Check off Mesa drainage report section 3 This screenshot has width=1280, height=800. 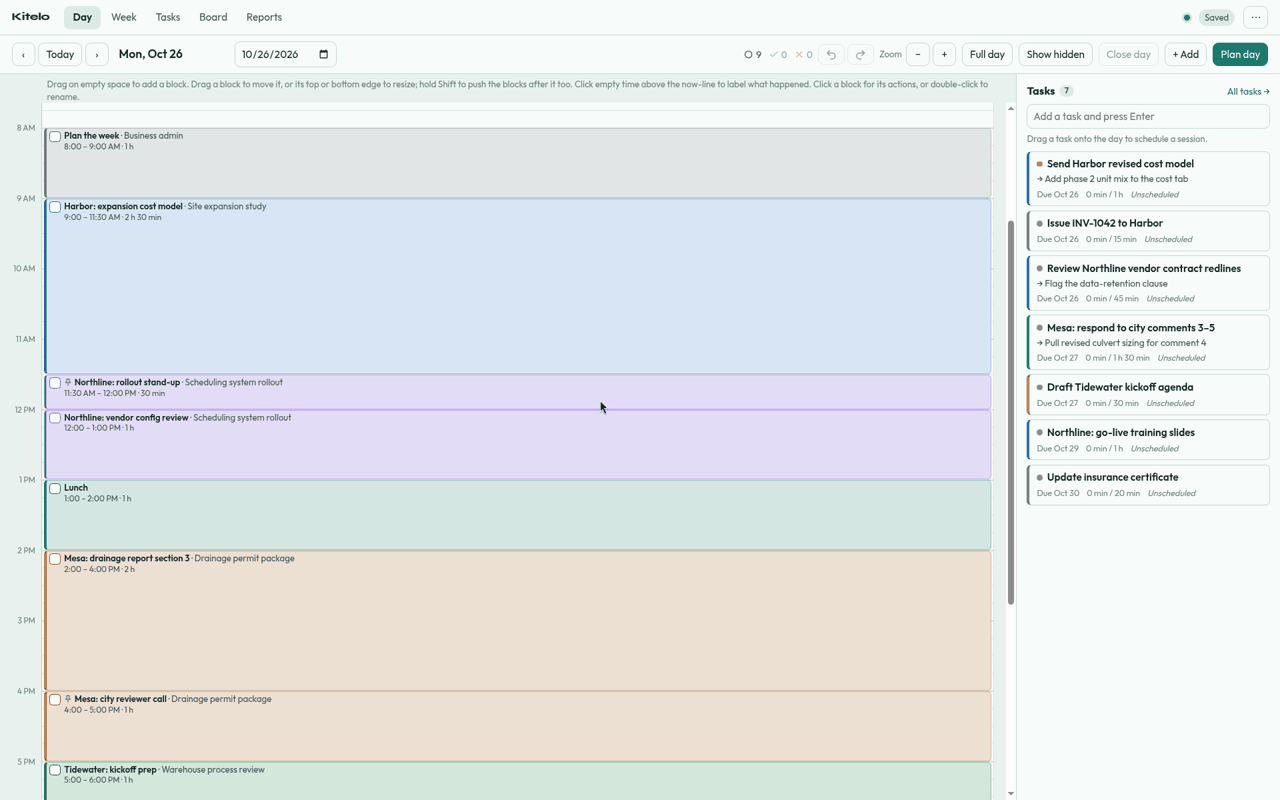click(55, 559)
